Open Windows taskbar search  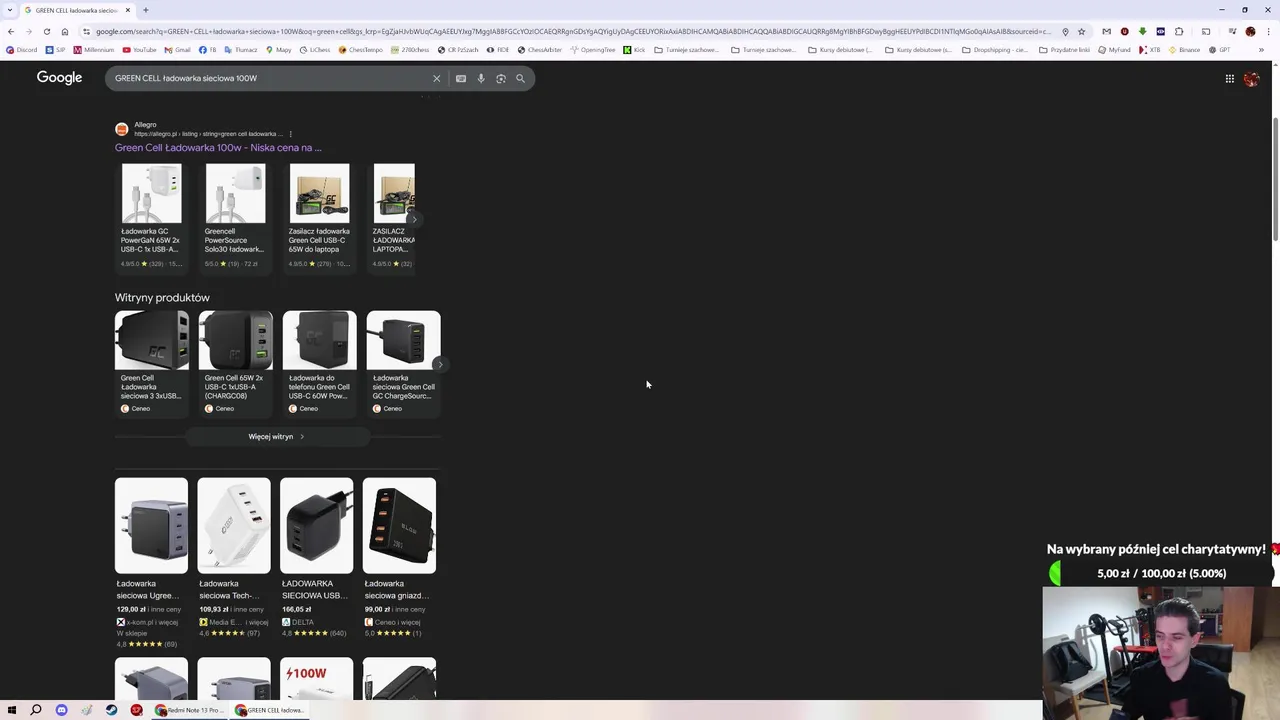[36, 710]
